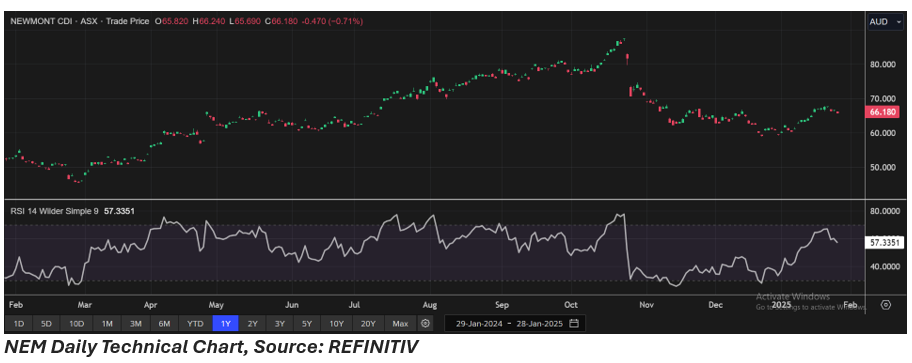
Task: Click the 57.3351 RSI value tag on axis
Action: 885,242
